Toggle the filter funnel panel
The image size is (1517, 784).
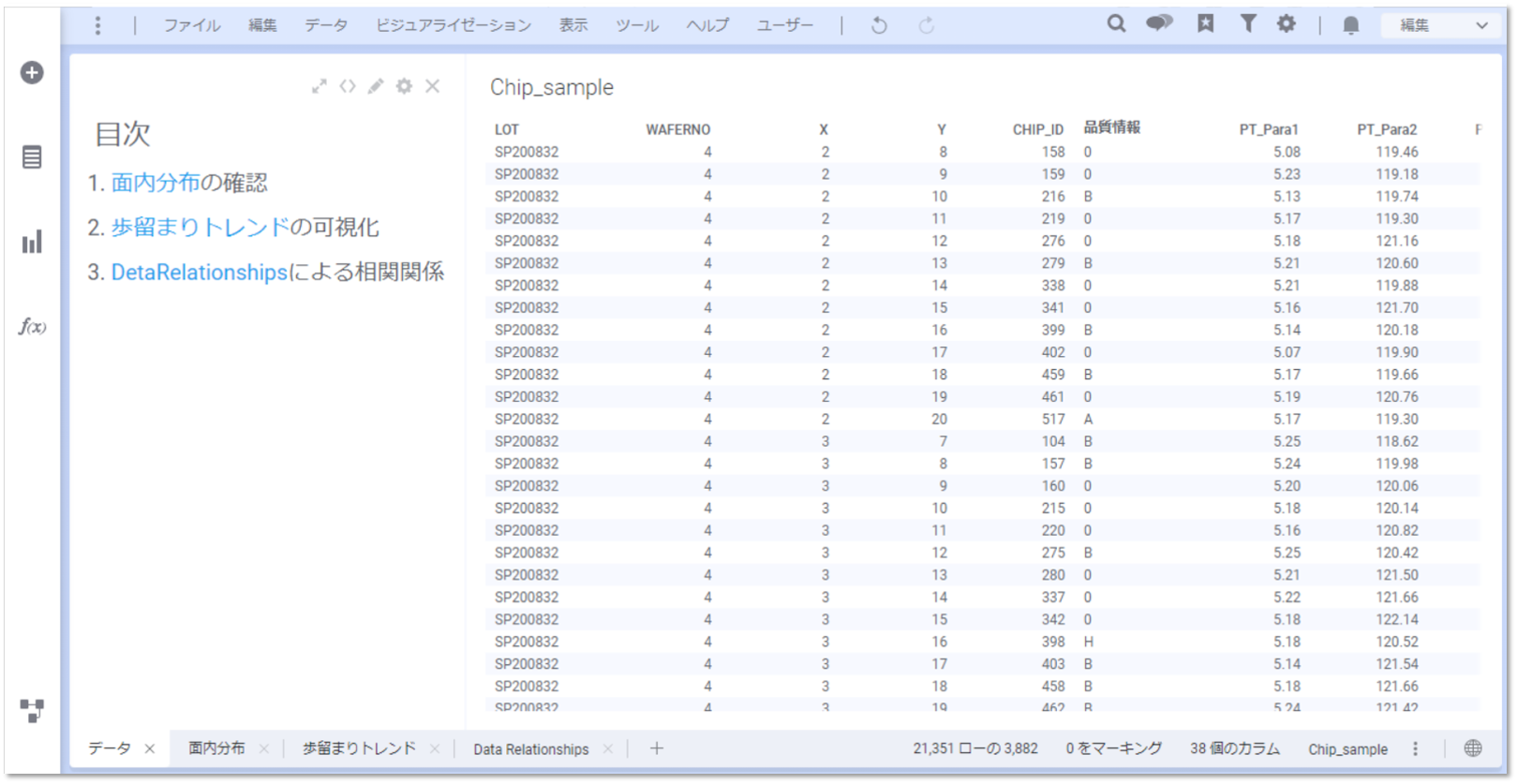click(x=1248, y=24)
